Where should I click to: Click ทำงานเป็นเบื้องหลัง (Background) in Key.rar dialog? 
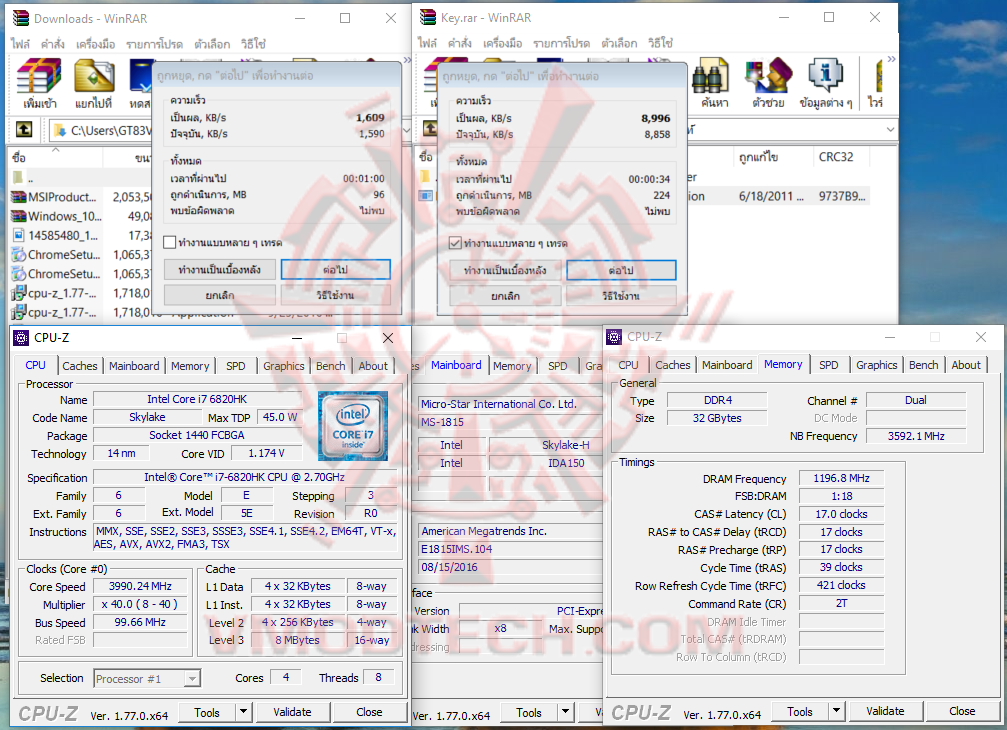[505, 270]
